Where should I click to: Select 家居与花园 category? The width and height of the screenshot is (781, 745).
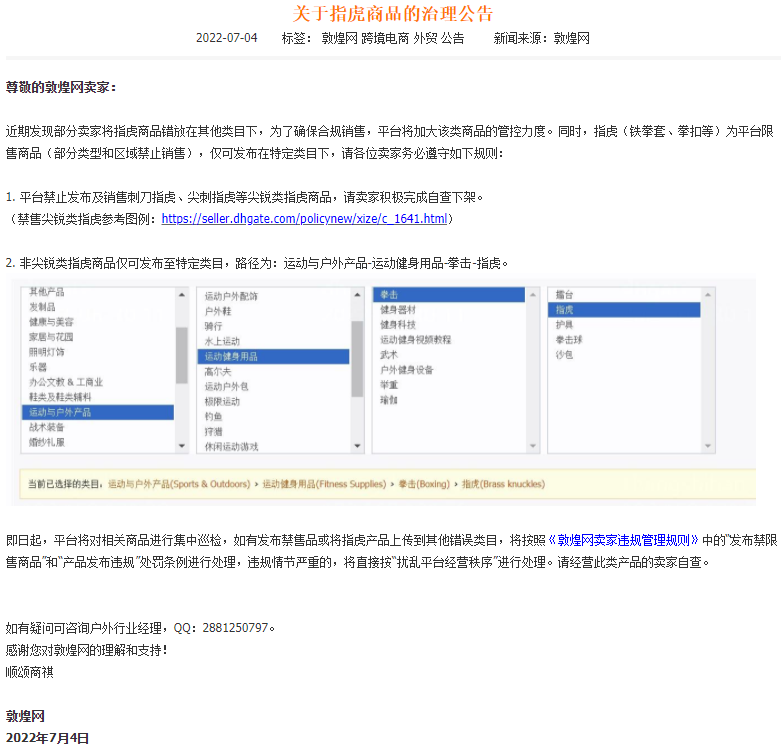coord(51,337)
